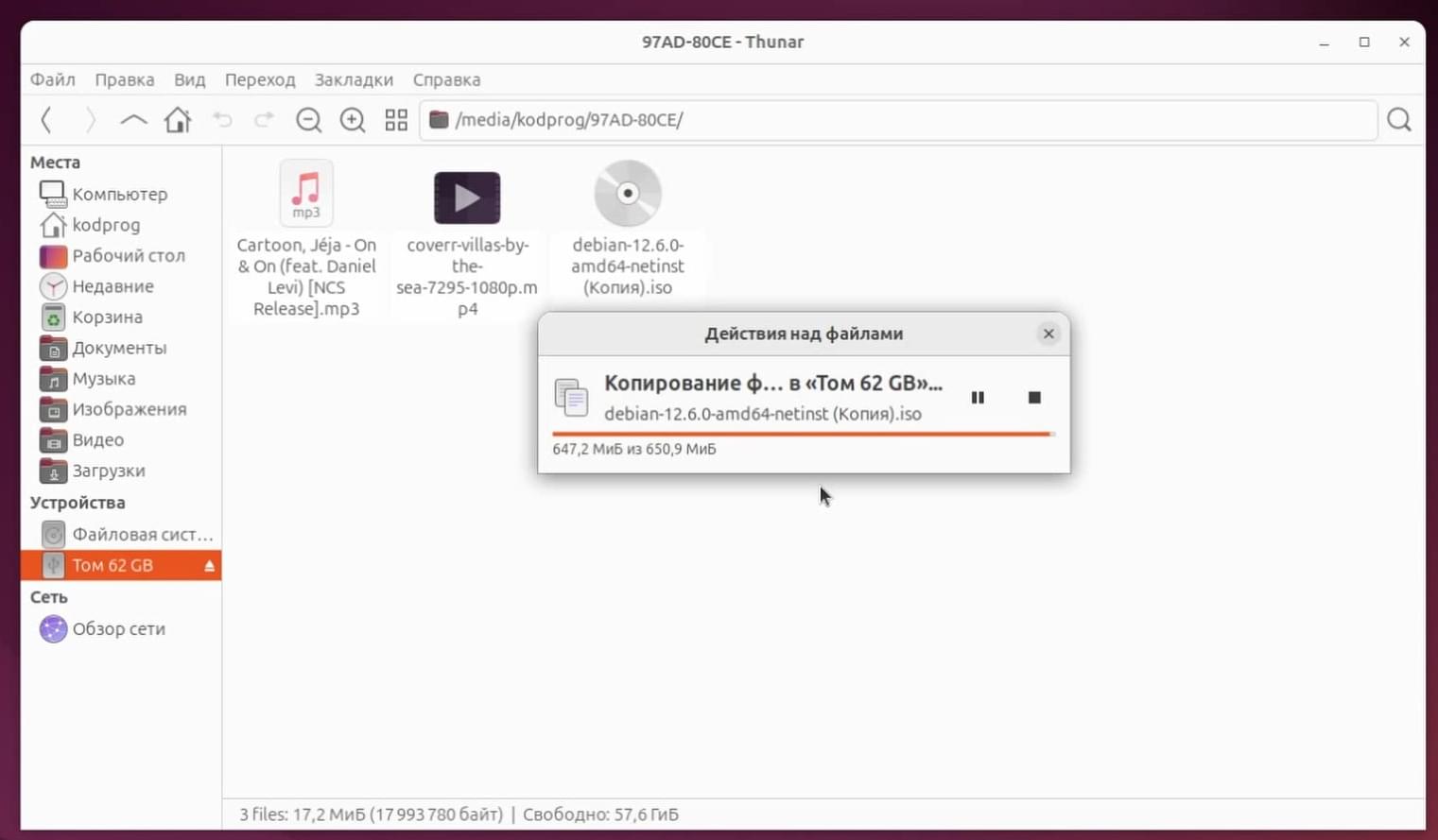
Task: Open the Переход menu
Action: pyautogui.click(x=260, y=80)
